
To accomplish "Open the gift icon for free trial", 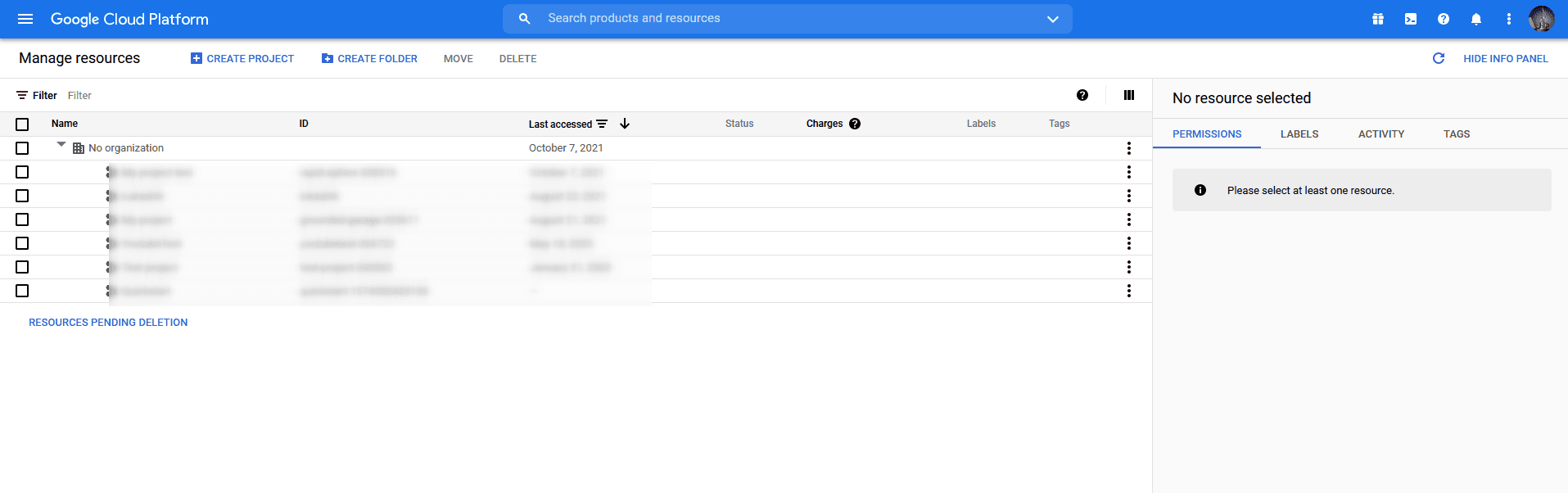I will (1378, 19).
